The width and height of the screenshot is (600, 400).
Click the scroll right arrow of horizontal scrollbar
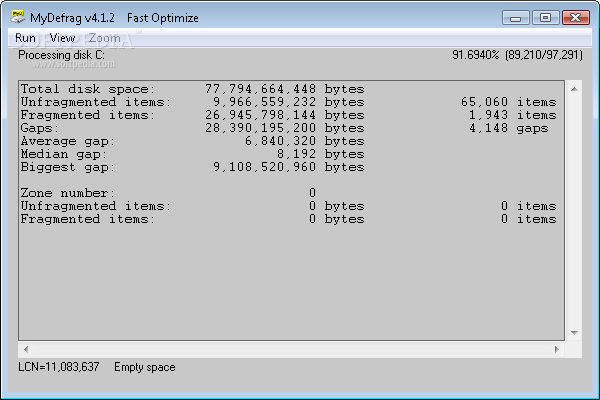(x=556, y=349)
